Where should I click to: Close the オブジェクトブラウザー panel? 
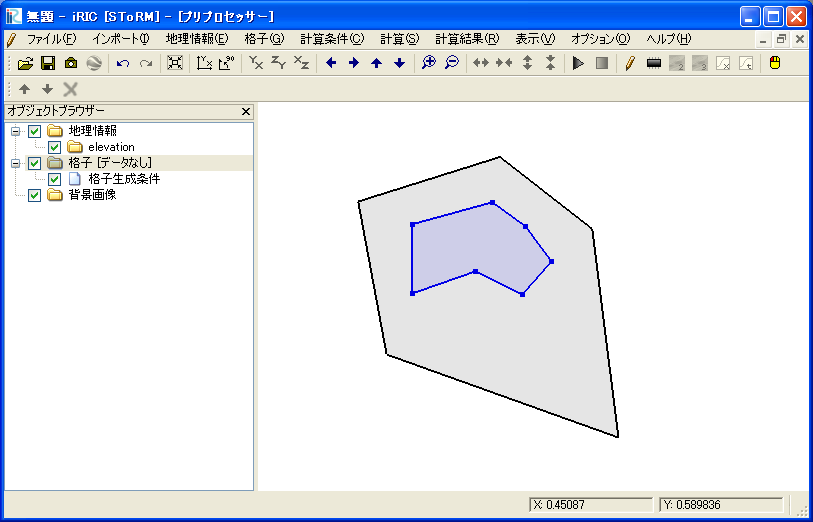(x=246, y=111)
